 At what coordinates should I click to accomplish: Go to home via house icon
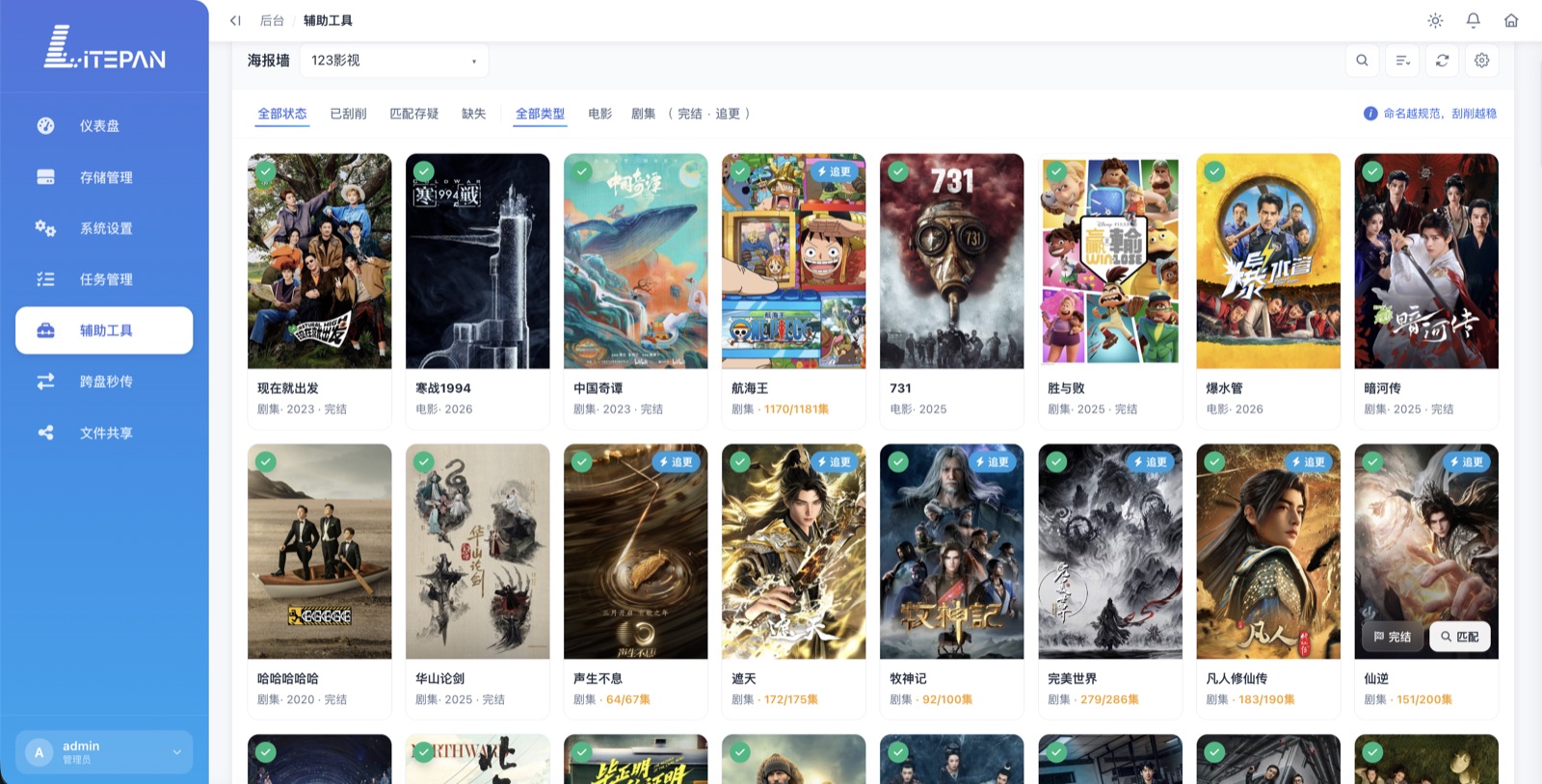click(x=1511, y=20)
